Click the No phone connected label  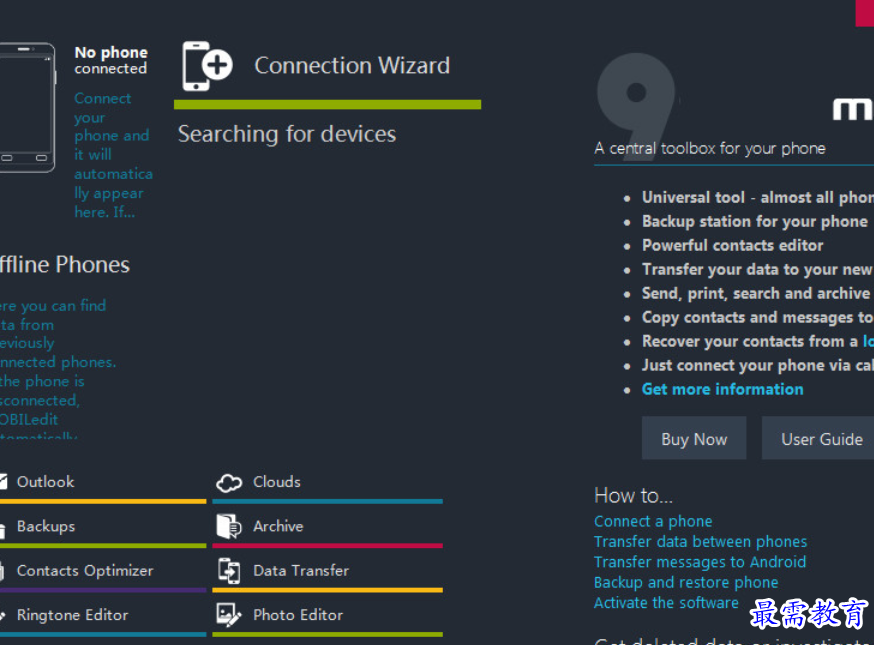tap(111, 60)
